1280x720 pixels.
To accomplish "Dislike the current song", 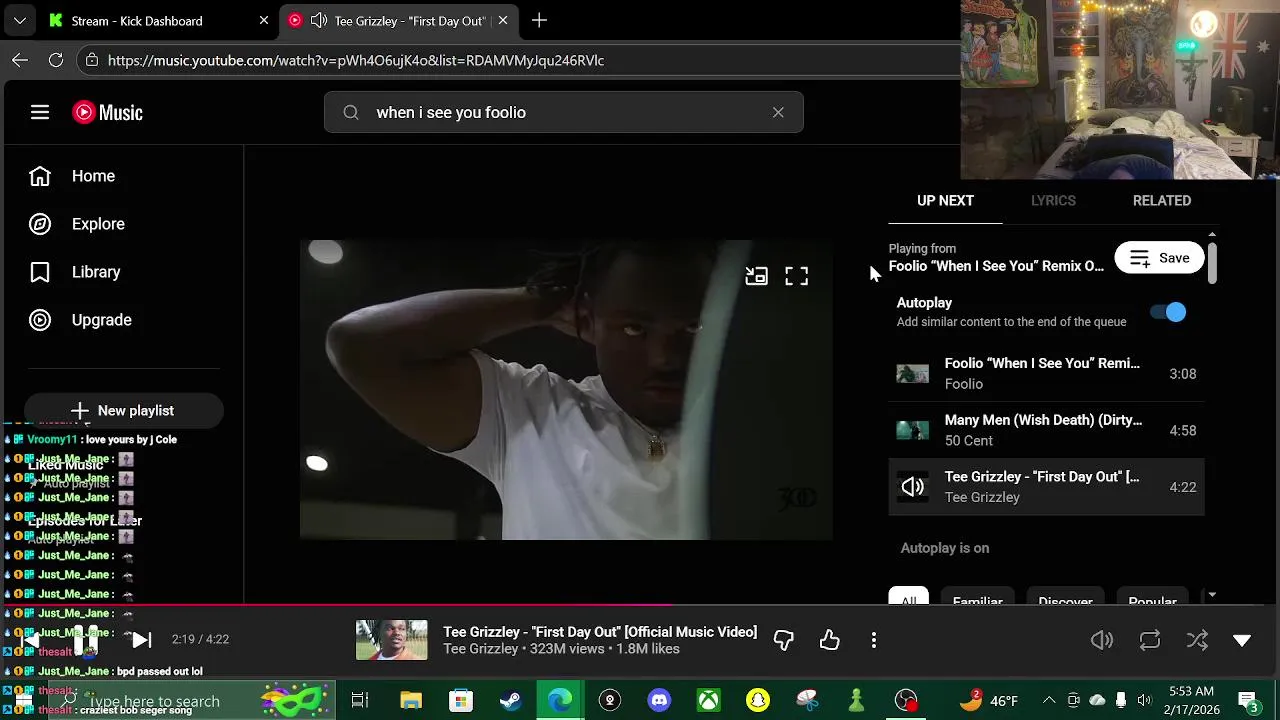I will [x=783, y=640].
